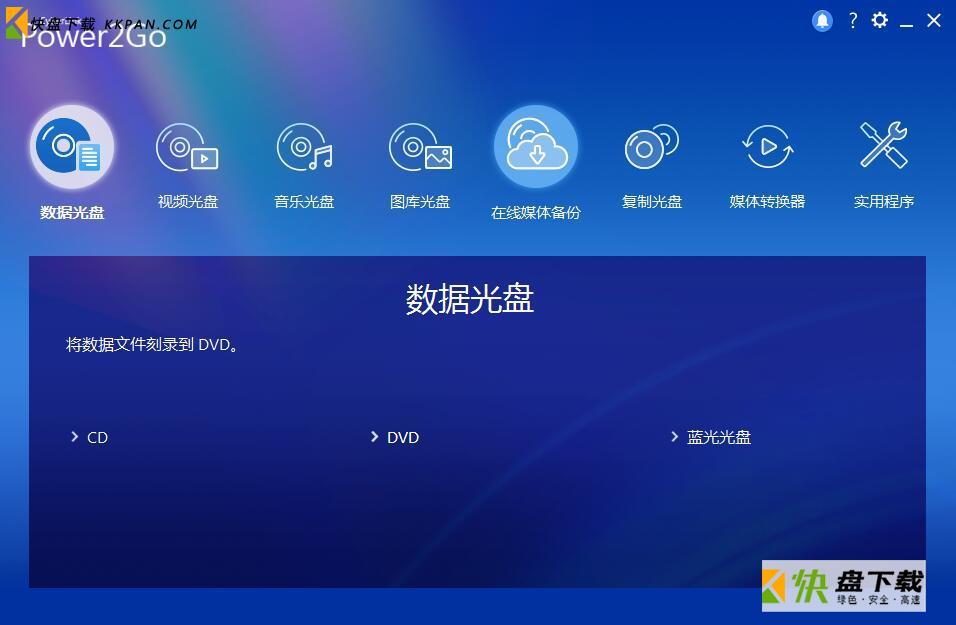This screenshot has height=625, width=956.
Task: Click the 数据光盘 panel heading
Action: [x=469, y=299]
